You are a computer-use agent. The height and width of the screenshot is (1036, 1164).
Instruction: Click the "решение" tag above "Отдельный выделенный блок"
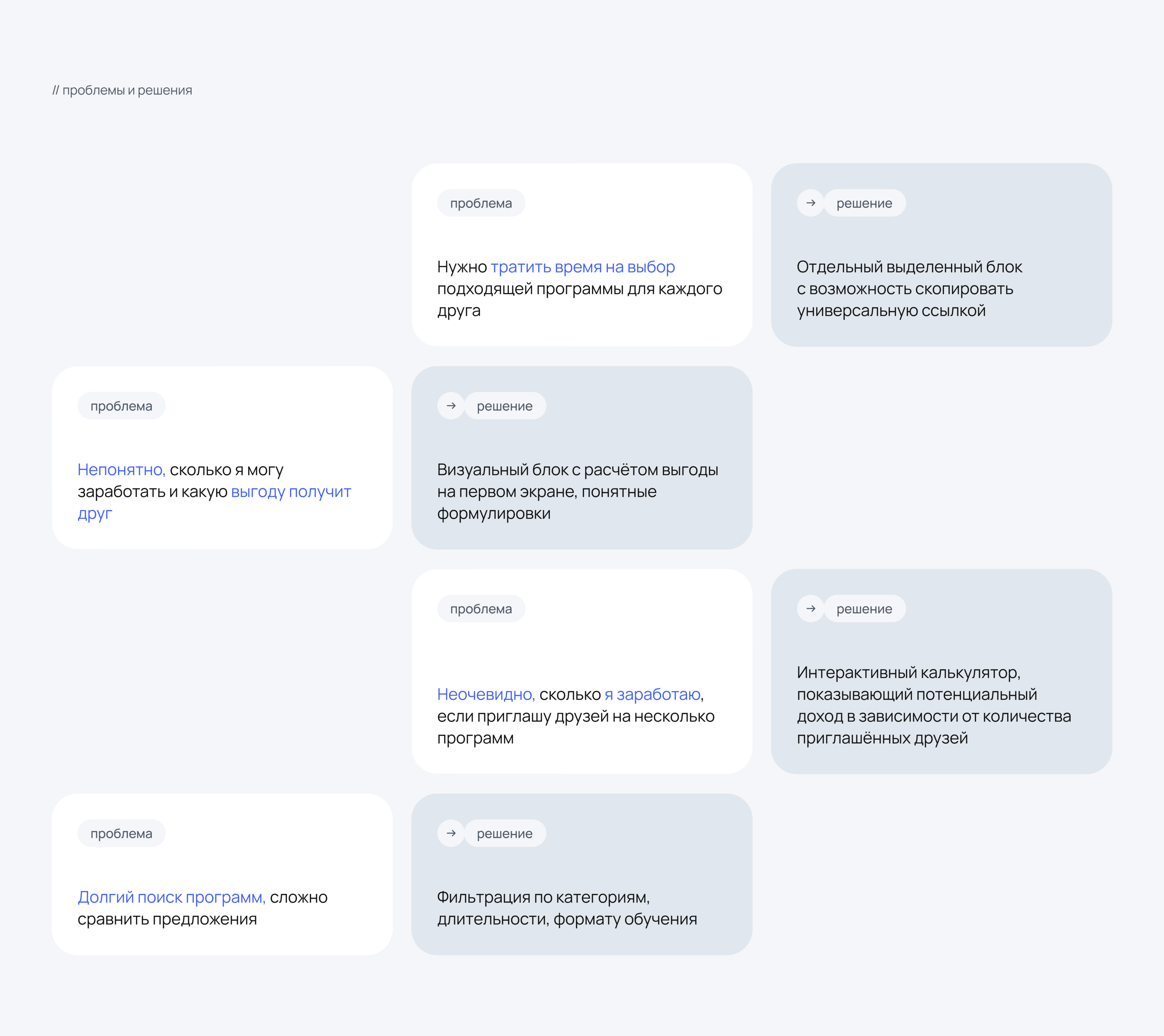tap(864, 203)
